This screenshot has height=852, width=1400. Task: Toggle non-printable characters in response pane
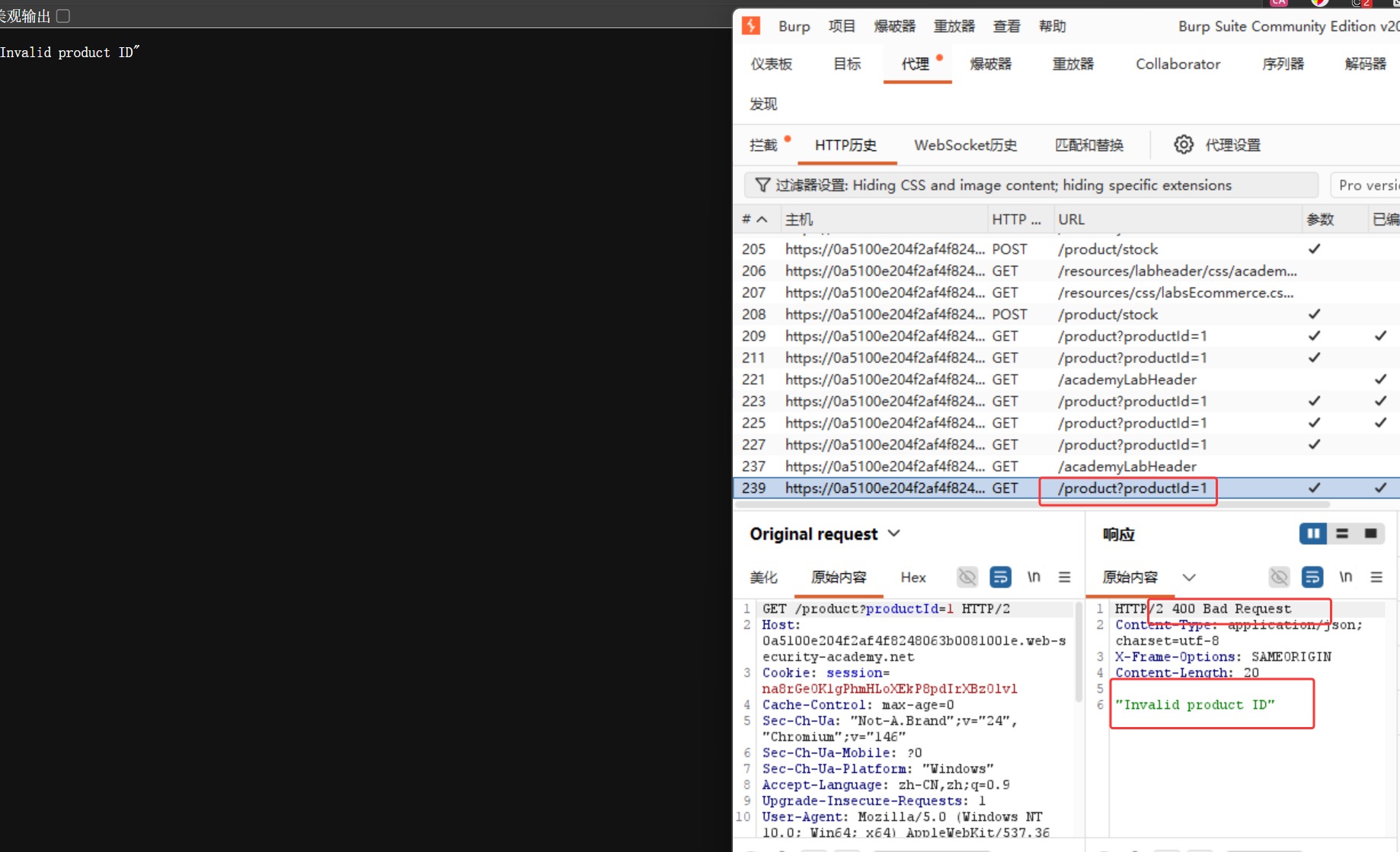1280,577
